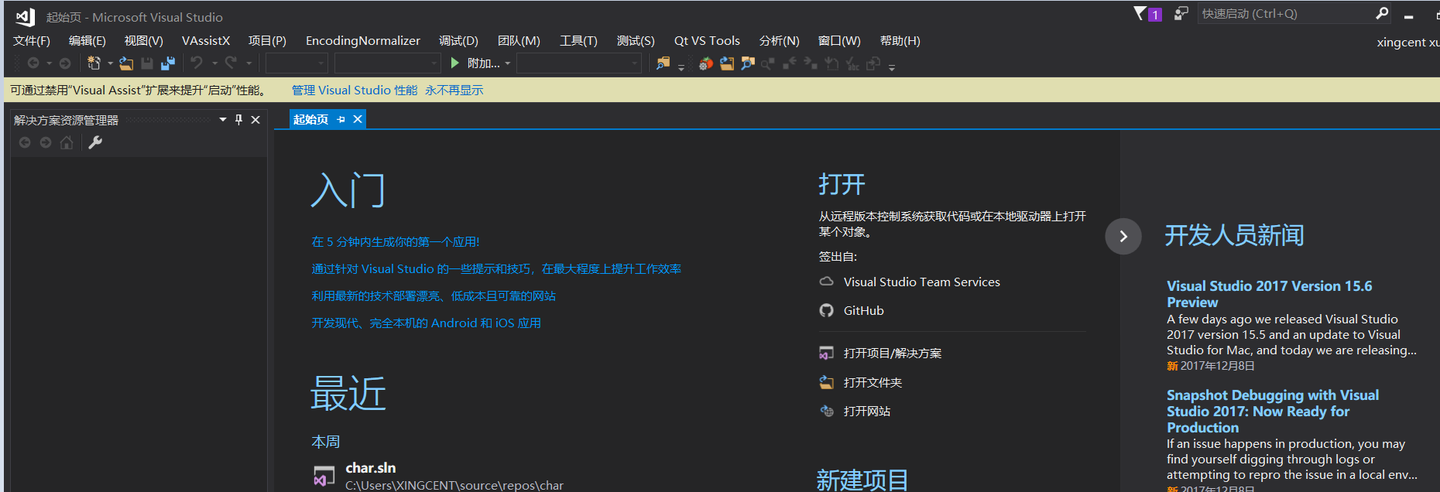The height and width of the screenshot is (492, 1440).
Task: Click the green start attach arrow icon
Action: [455, 63]
